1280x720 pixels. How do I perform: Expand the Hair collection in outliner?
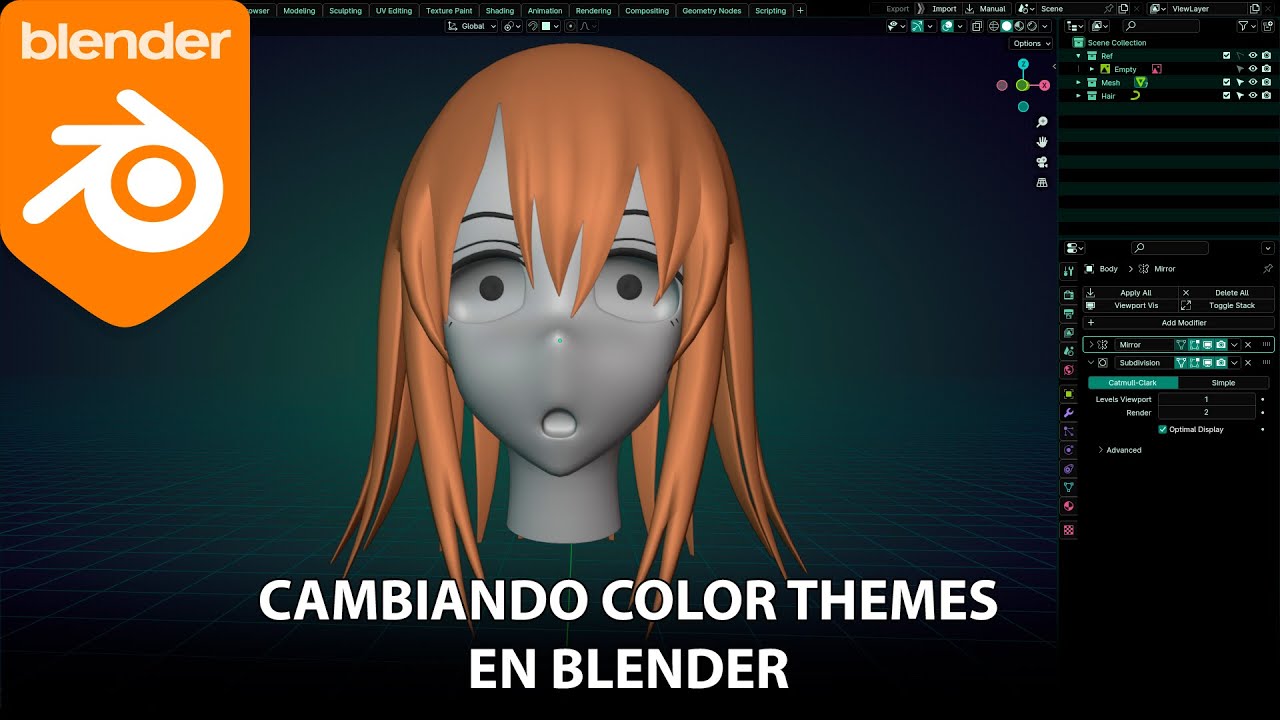(1079, 96)
